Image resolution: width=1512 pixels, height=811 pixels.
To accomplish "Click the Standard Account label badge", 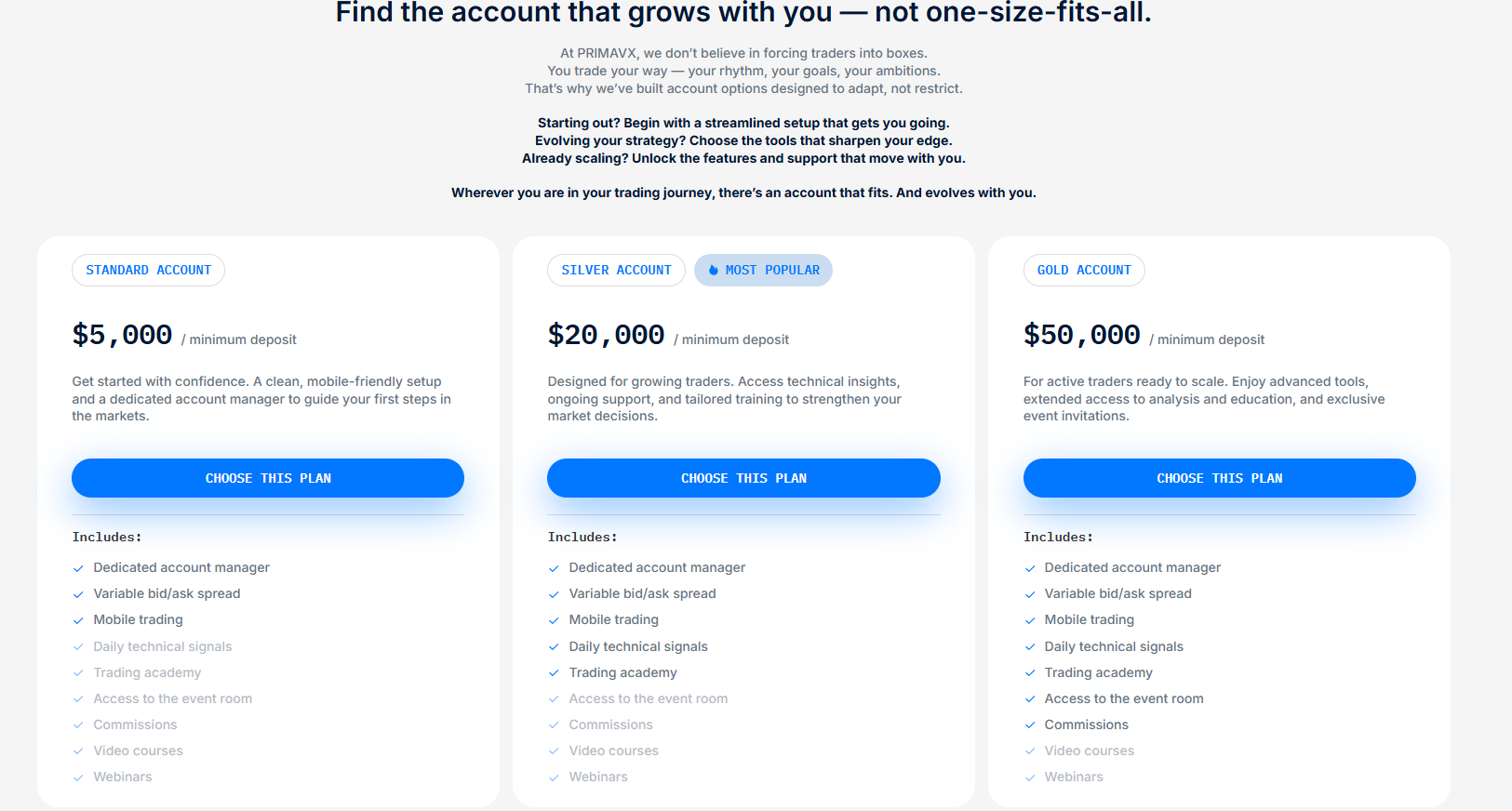I will pyautogui.click(x=148, y=271).
